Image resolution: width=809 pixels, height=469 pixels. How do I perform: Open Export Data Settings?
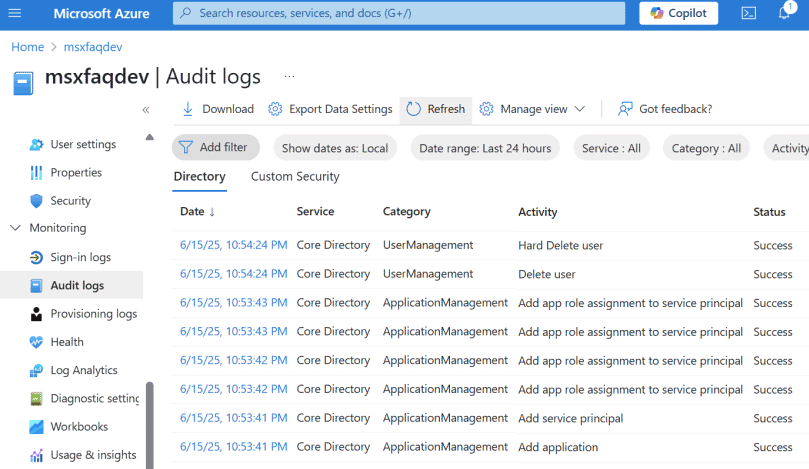pos(330,109)
